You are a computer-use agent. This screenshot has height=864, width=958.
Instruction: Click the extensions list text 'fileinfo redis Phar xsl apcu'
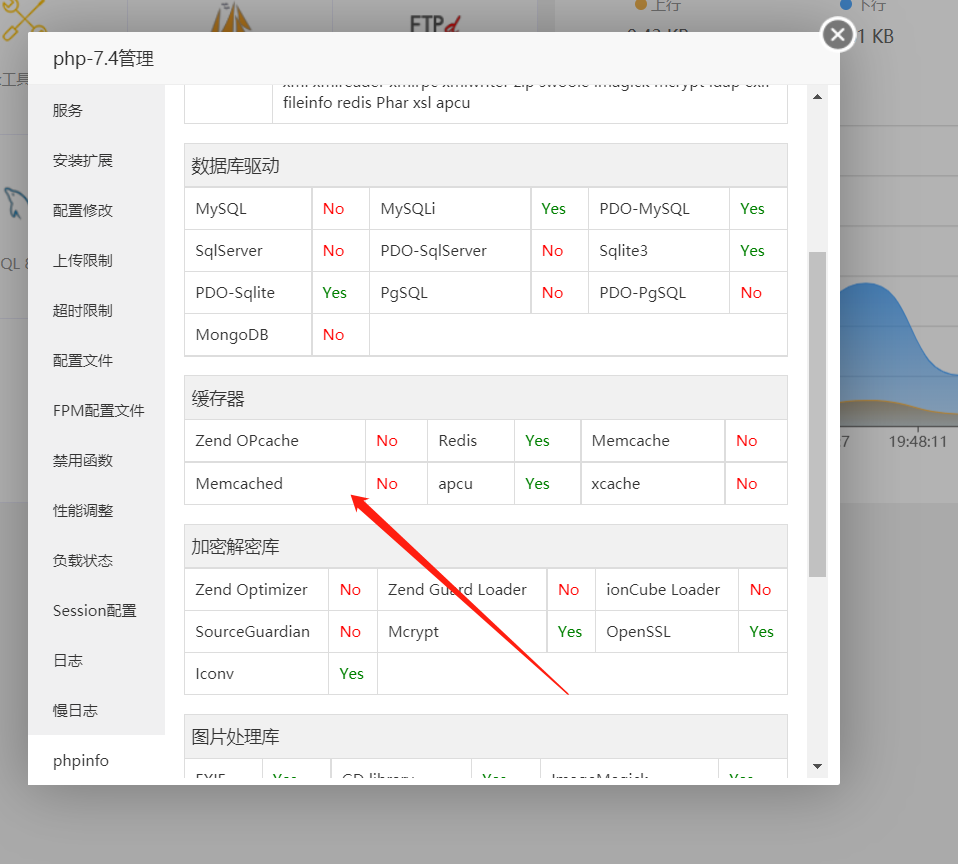[x=376, y=103]
